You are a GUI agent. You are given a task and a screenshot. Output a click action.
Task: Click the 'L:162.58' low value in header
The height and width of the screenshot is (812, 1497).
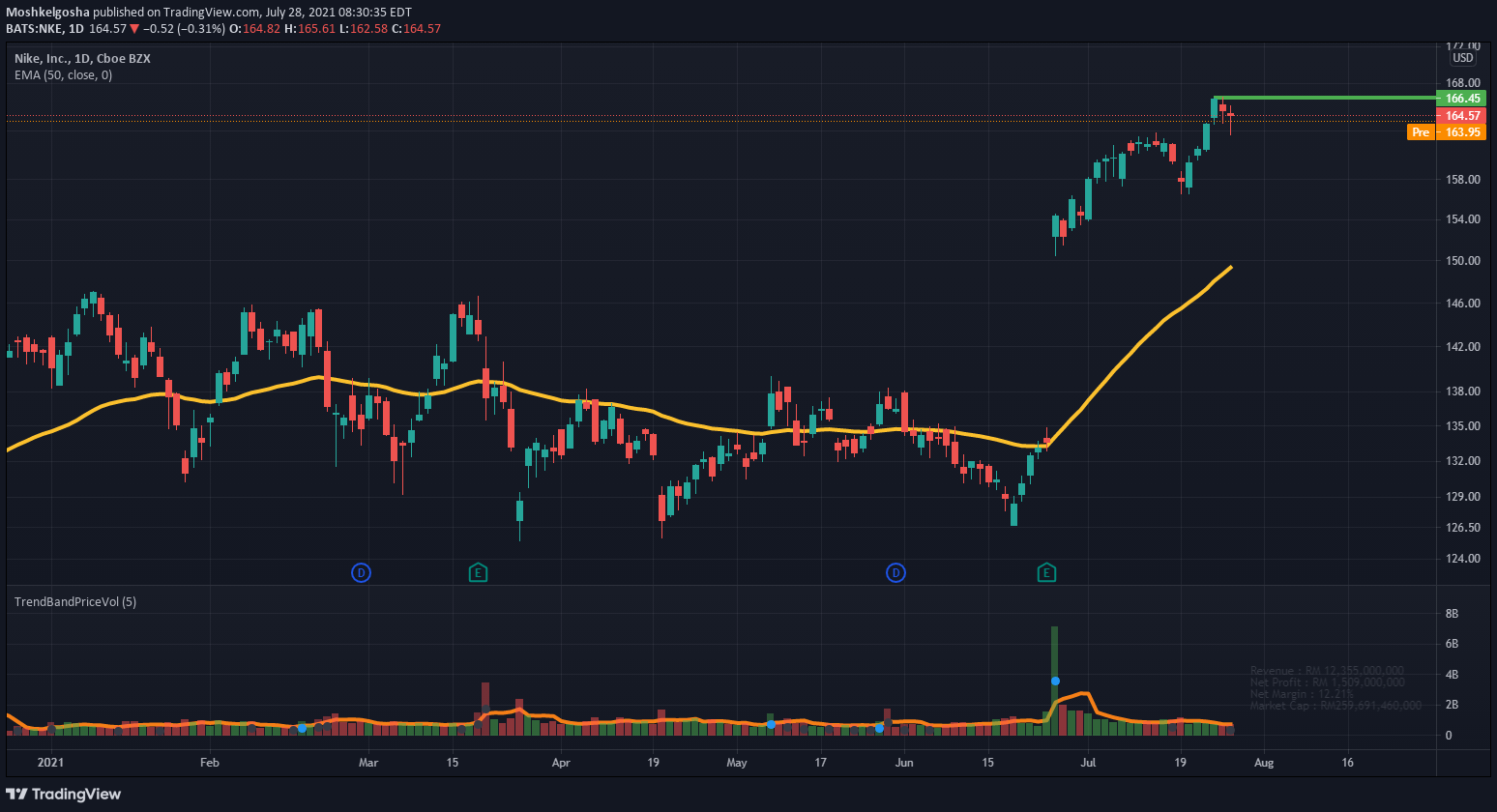pyautogui.click(x=364, y=29)
